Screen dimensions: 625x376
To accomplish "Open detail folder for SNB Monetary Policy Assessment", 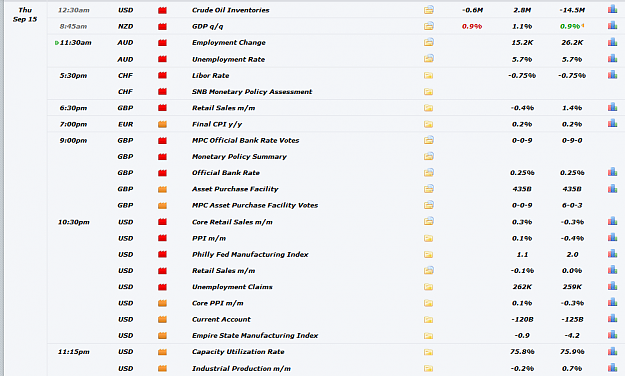I will pyautogui.click(x=428, y=92).
